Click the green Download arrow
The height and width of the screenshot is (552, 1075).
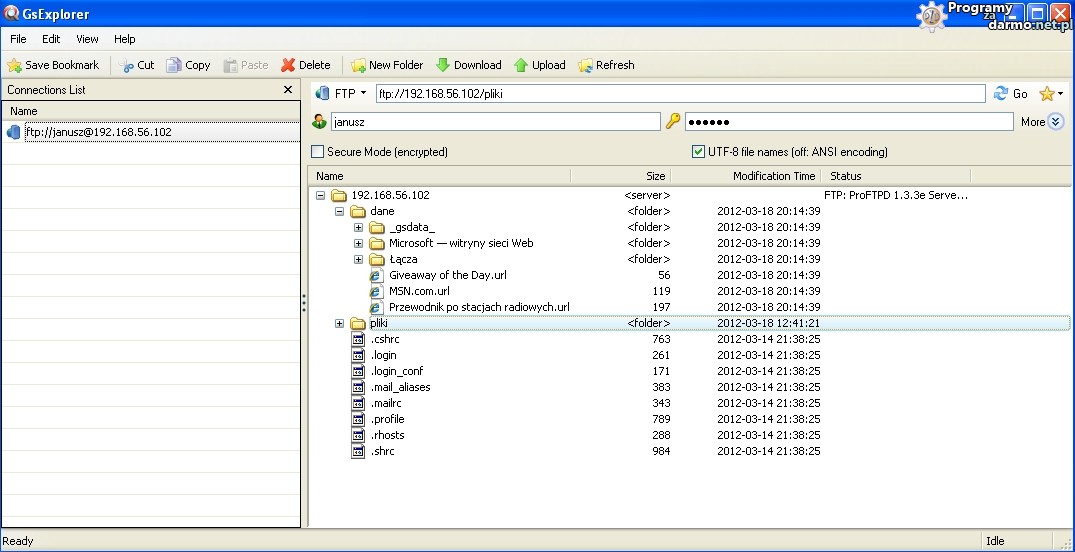pyautogui.click(x=443, y=65)
